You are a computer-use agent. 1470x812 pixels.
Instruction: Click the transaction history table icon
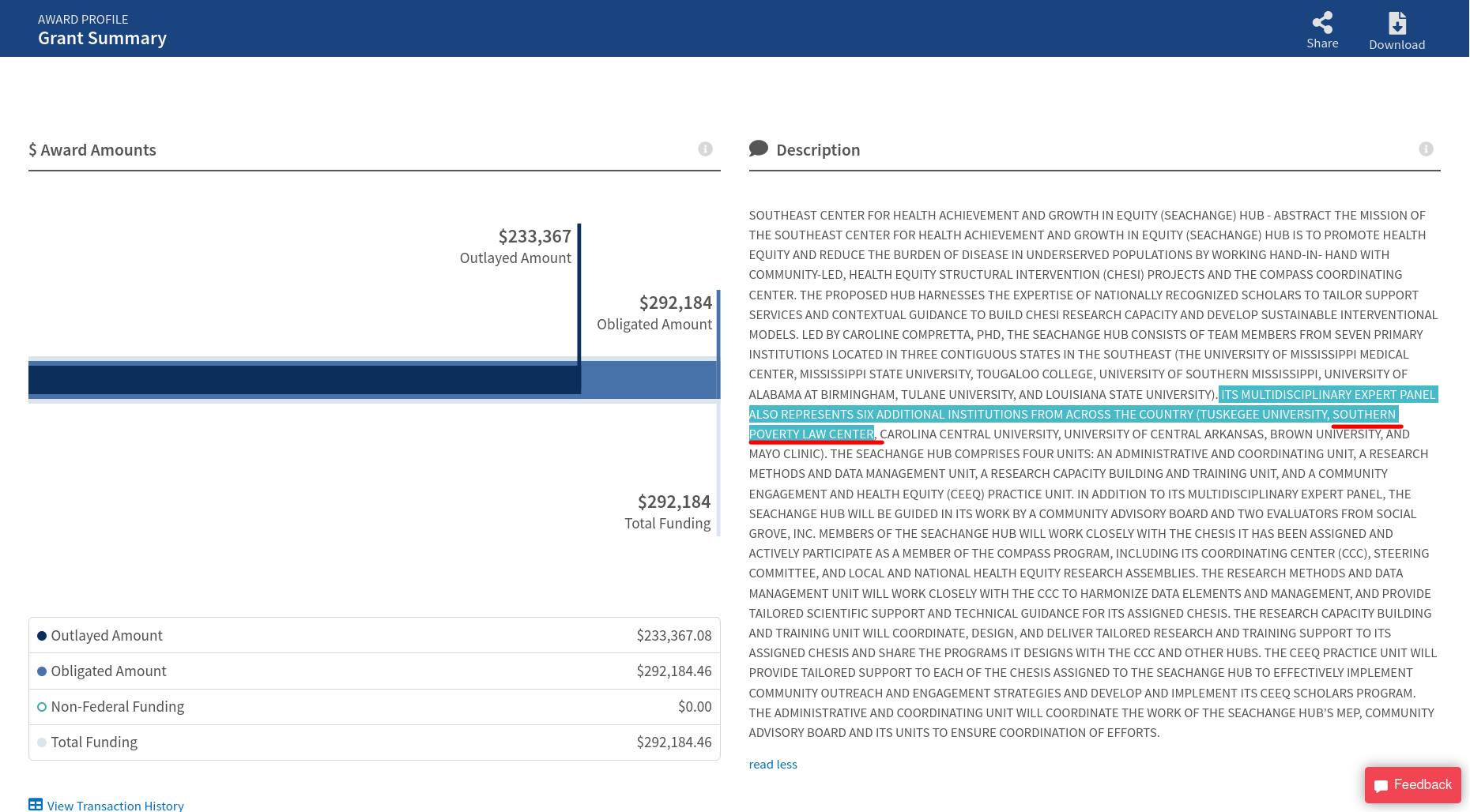point(36,805)
